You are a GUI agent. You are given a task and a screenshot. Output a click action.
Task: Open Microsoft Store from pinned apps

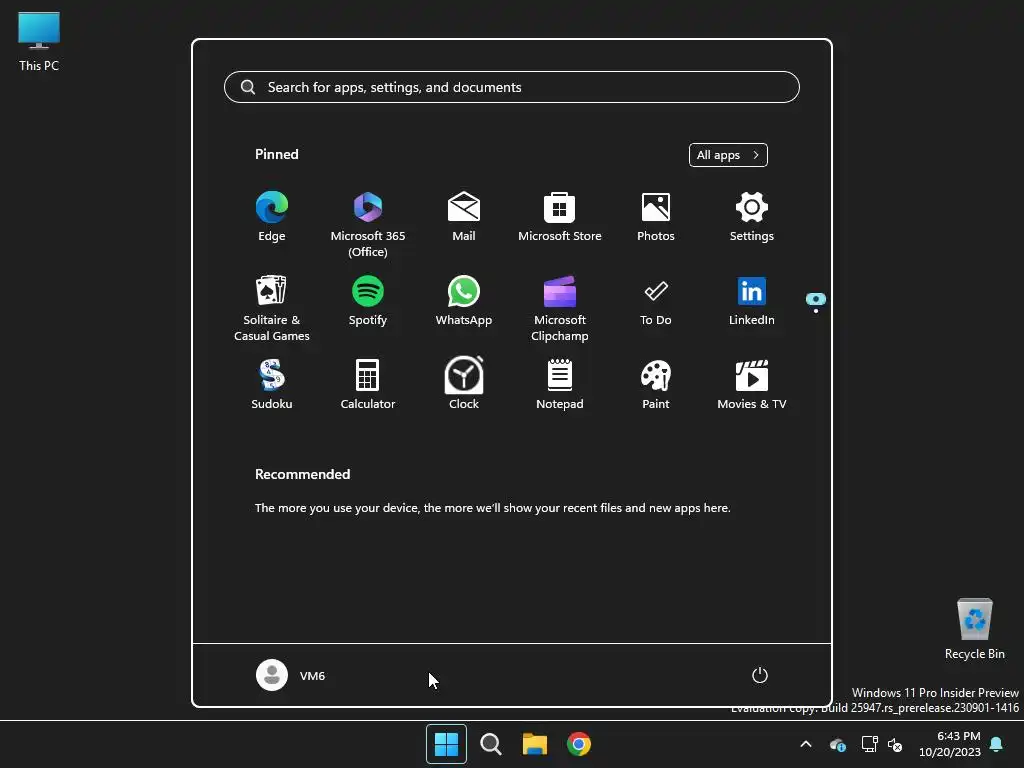pos(560,217)
